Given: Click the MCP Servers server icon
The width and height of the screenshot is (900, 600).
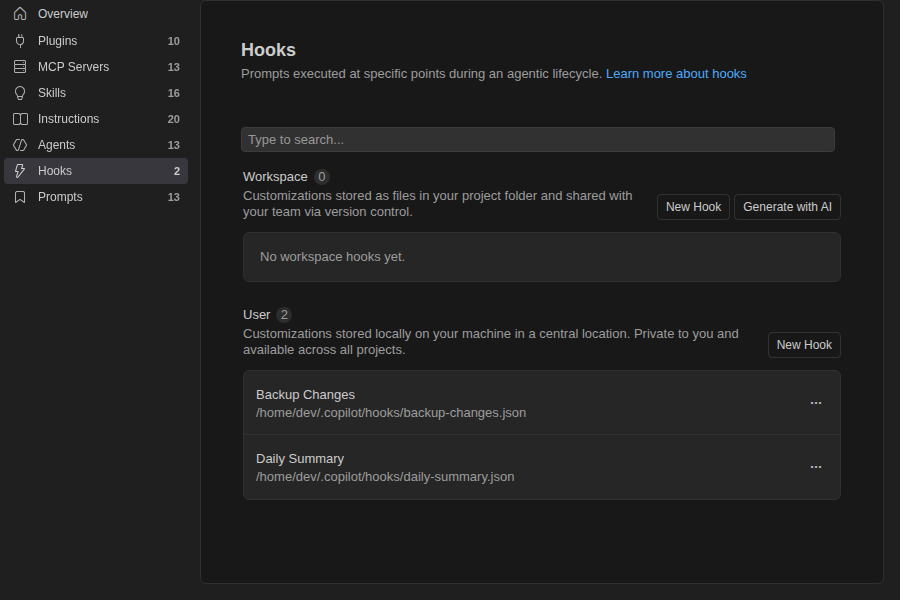Looking at the screenshot, I should (20, 67).
